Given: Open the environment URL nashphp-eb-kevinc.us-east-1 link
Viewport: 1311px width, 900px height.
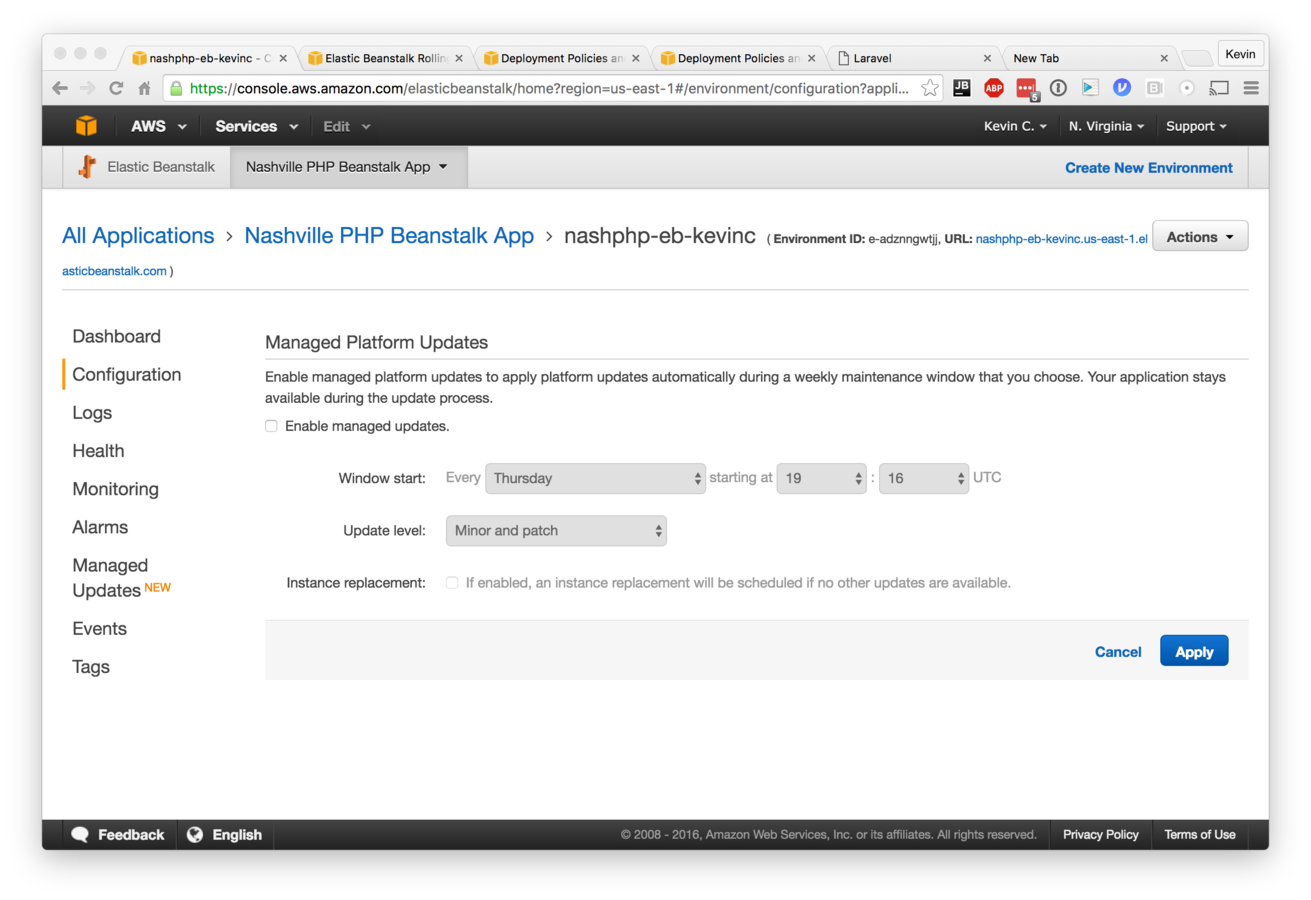Looking at the screenshot, I should click(x=1061, y=239).
